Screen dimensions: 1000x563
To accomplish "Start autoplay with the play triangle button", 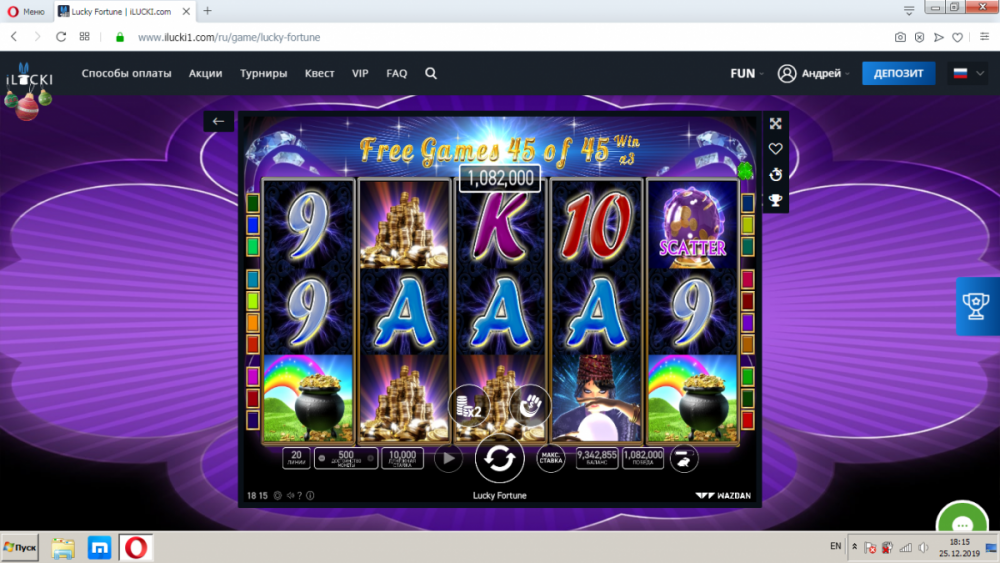I will [448, 458].
